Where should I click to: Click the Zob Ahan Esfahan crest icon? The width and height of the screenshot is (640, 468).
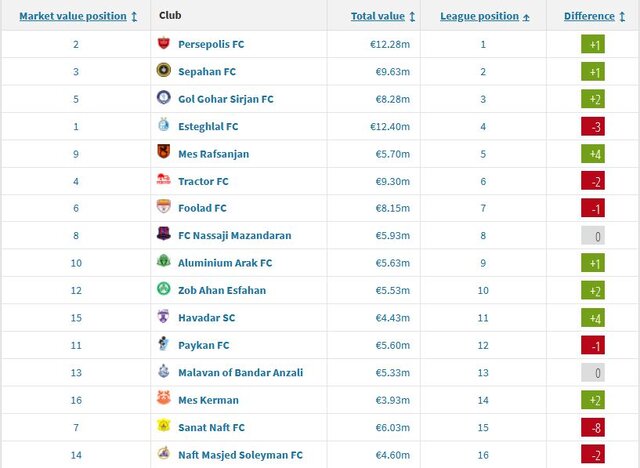pos(164,290)
